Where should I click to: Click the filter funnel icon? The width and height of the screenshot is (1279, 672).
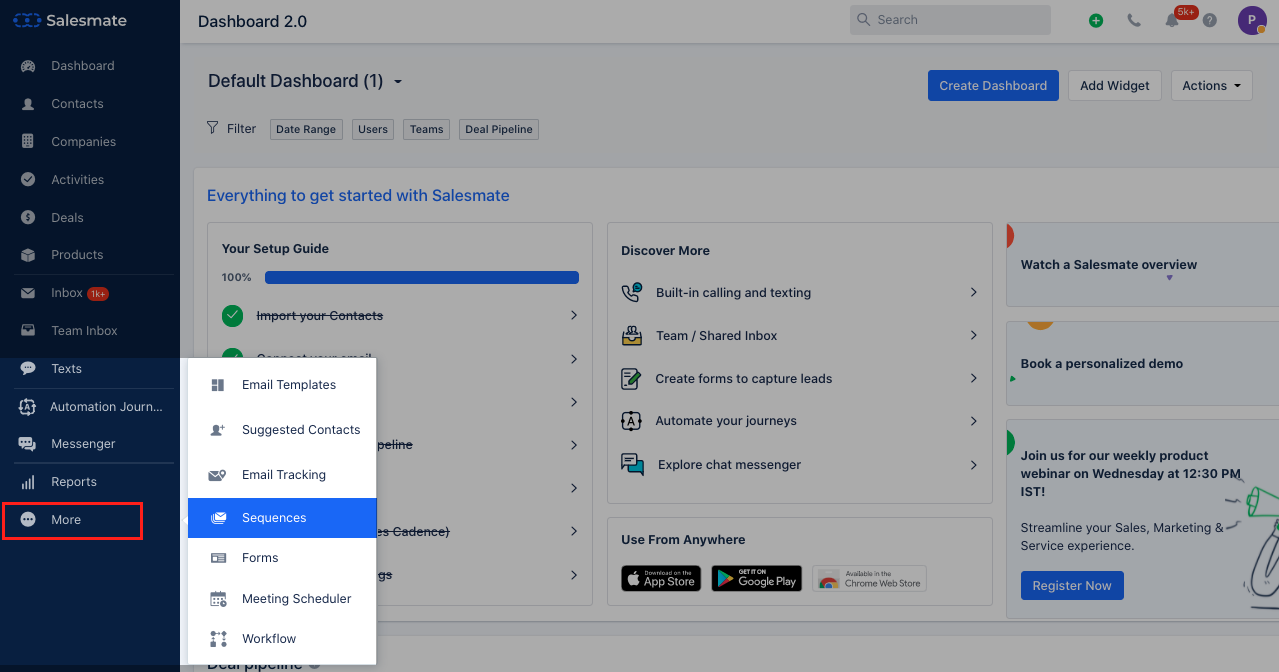tap(212, 128)
